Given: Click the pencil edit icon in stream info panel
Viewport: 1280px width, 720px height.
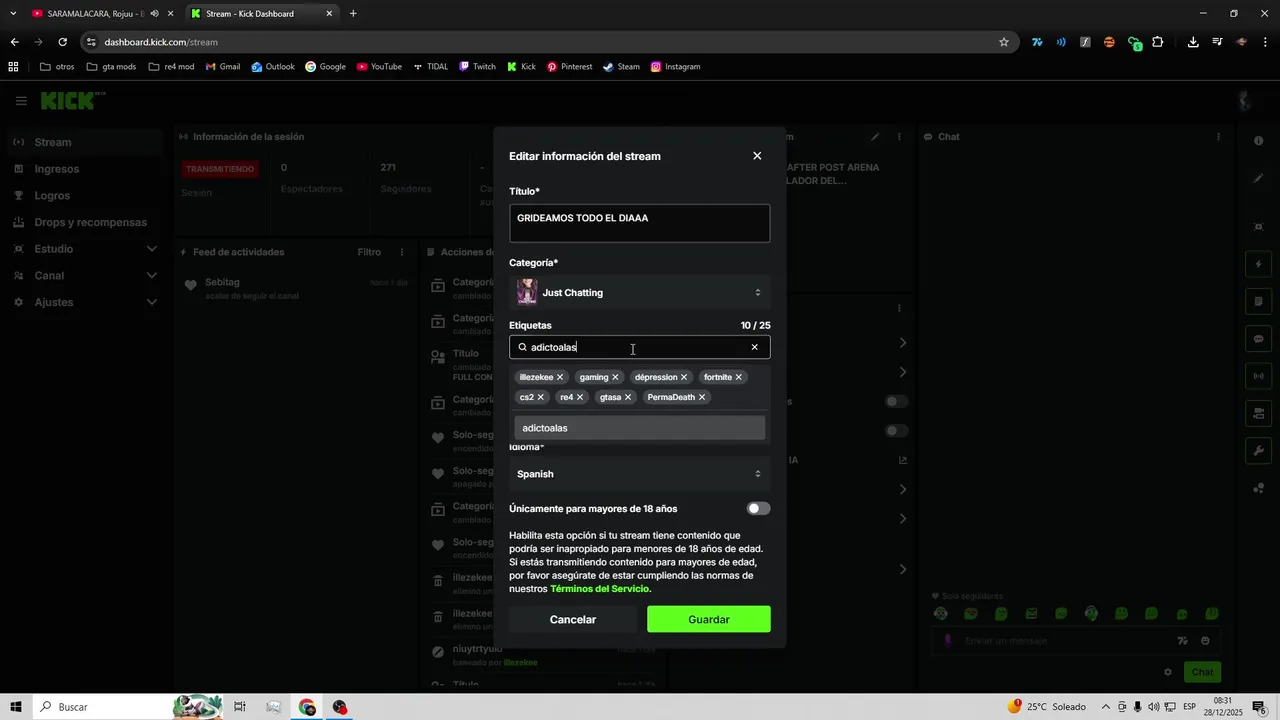Looking at the screenshot, I should (875, 137).
